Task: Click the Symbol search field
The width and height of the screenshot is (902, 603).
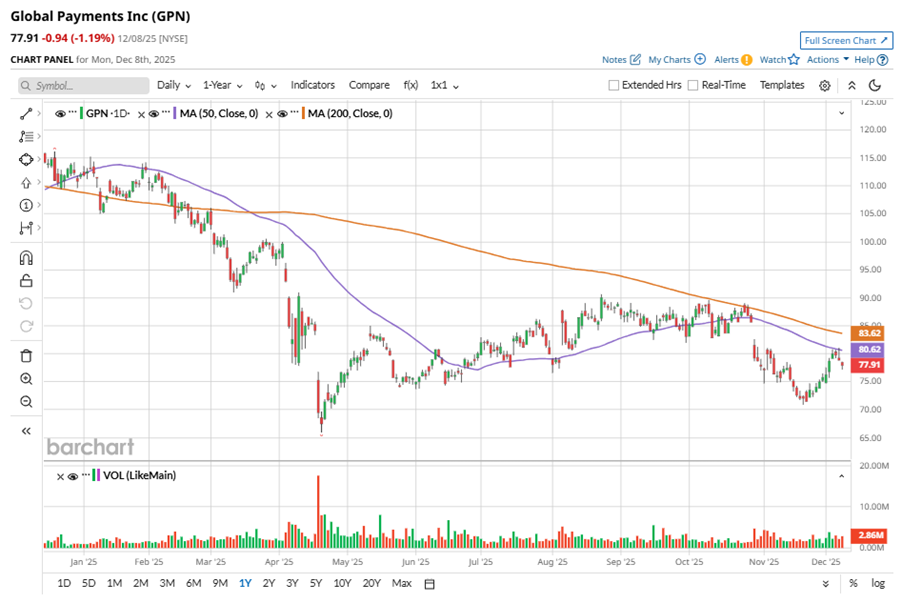Action: [x=82, y=86]
